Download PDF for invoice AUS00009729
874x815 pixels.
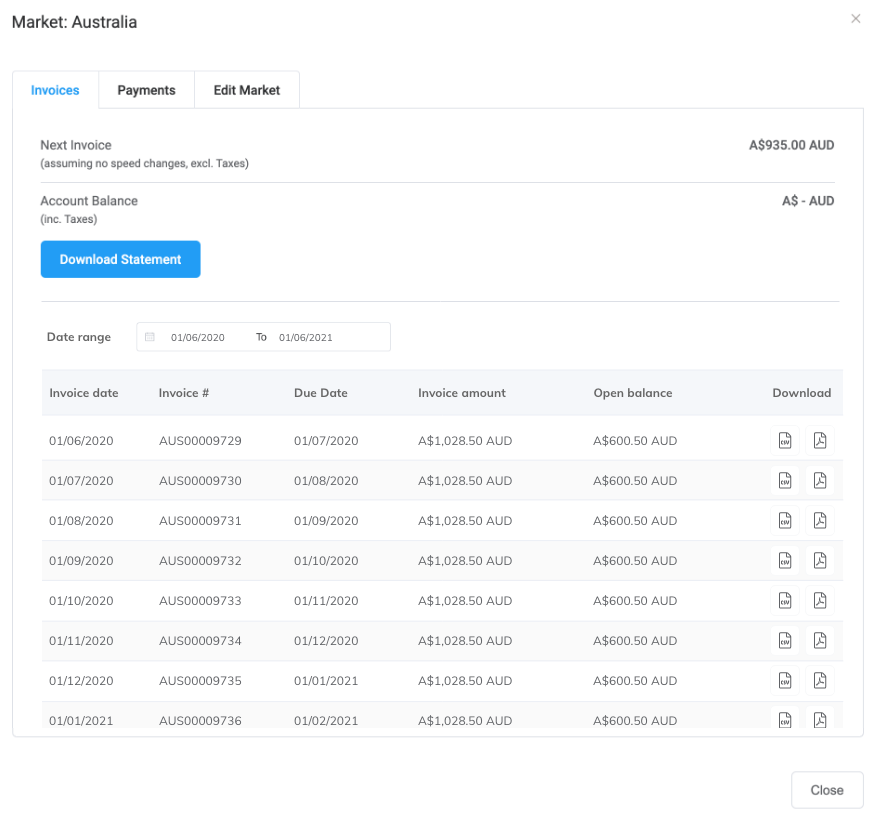(x=819, y=440)
